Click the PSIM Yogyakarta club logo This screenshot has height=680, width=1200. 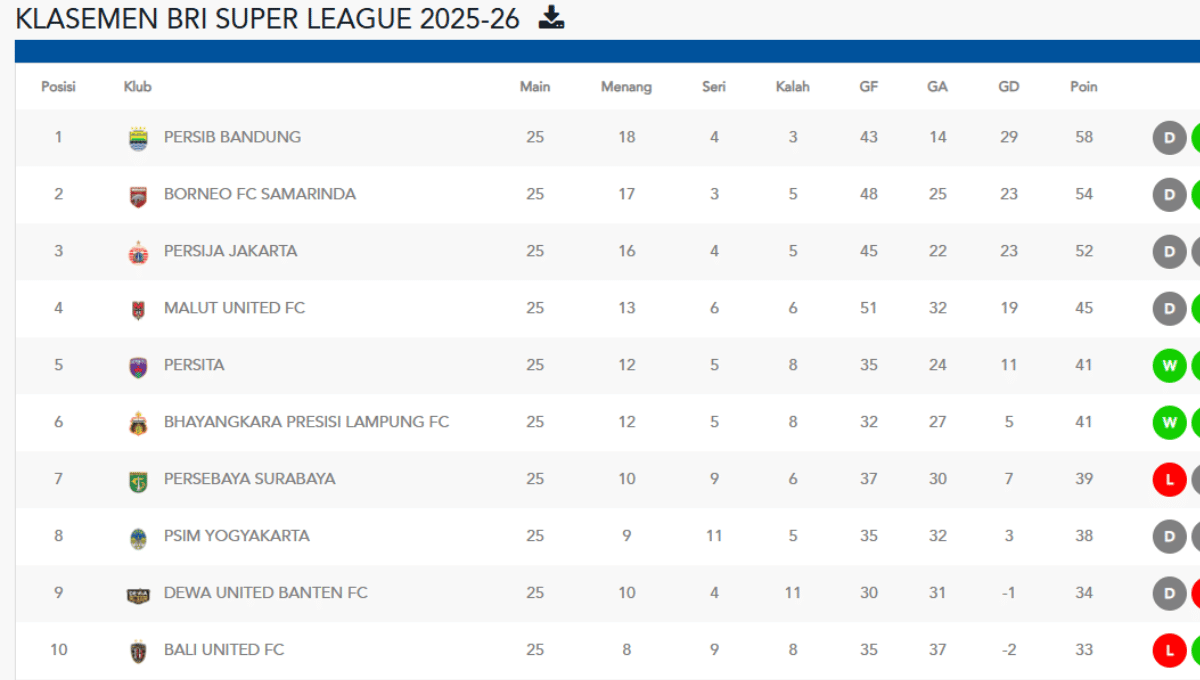tap(135, 535)
